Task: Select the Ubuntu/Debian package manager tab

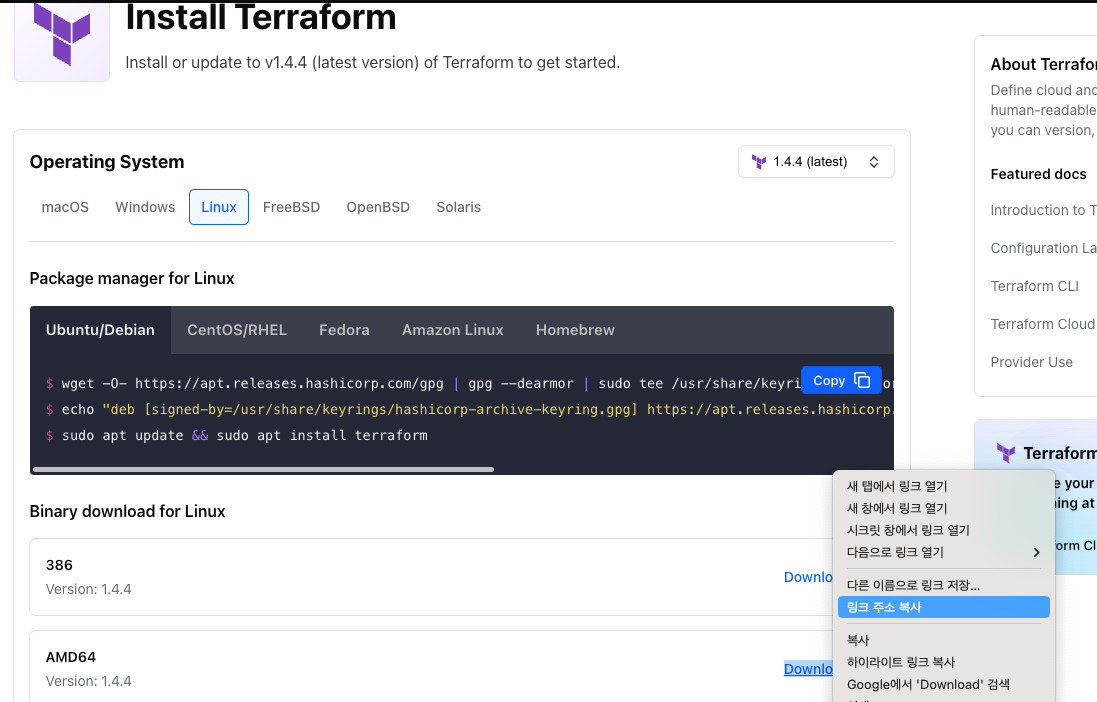Action: [x=100, y=330]
